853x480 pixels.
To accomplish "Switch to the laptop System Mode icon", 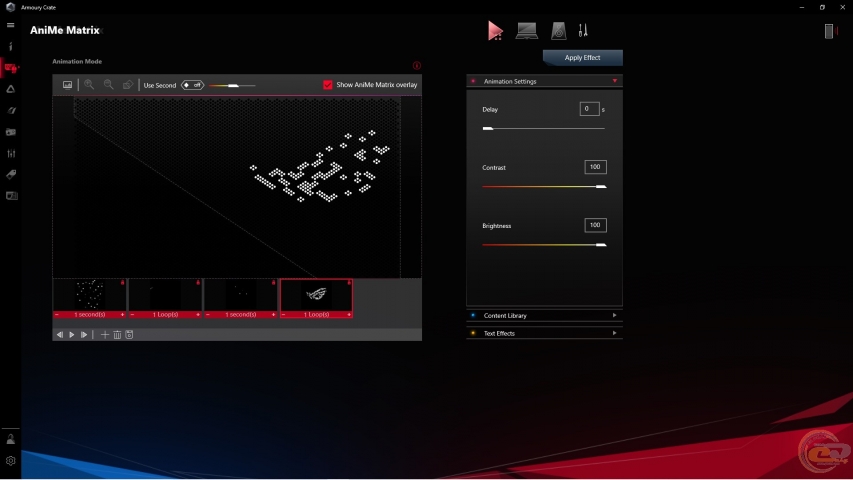I will coord(527,30).
